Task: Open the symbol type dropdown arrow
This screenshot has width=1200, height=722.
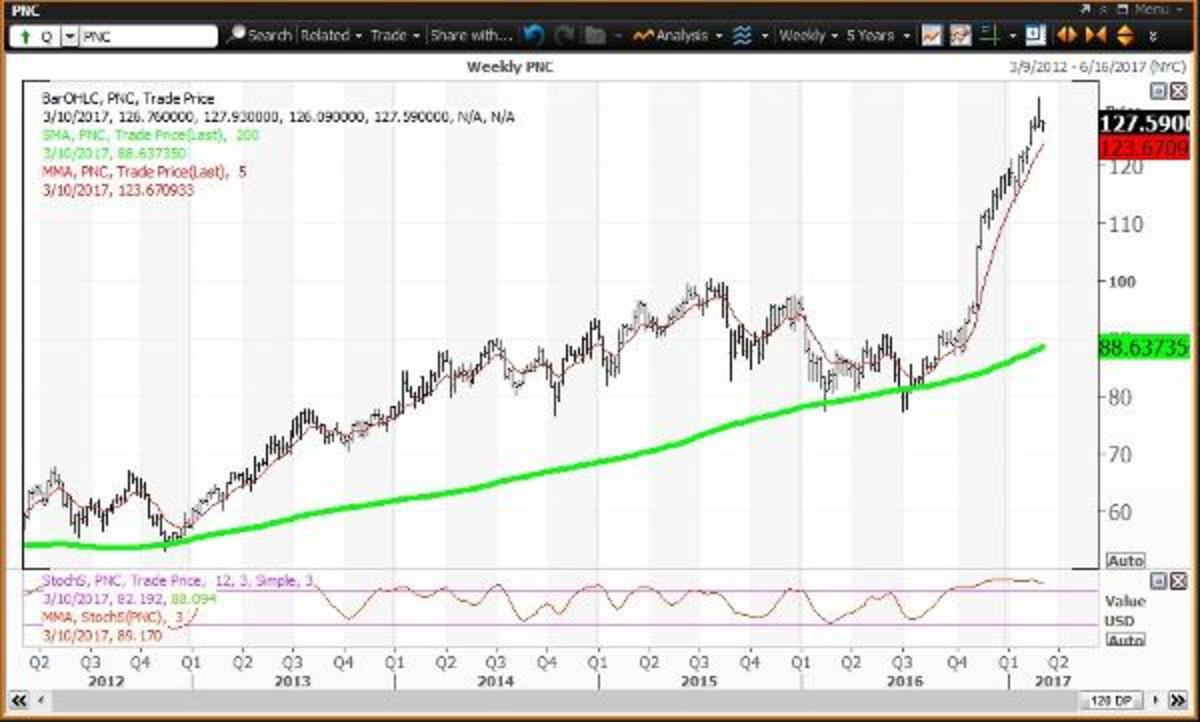Action: click(x=70, y=36)
